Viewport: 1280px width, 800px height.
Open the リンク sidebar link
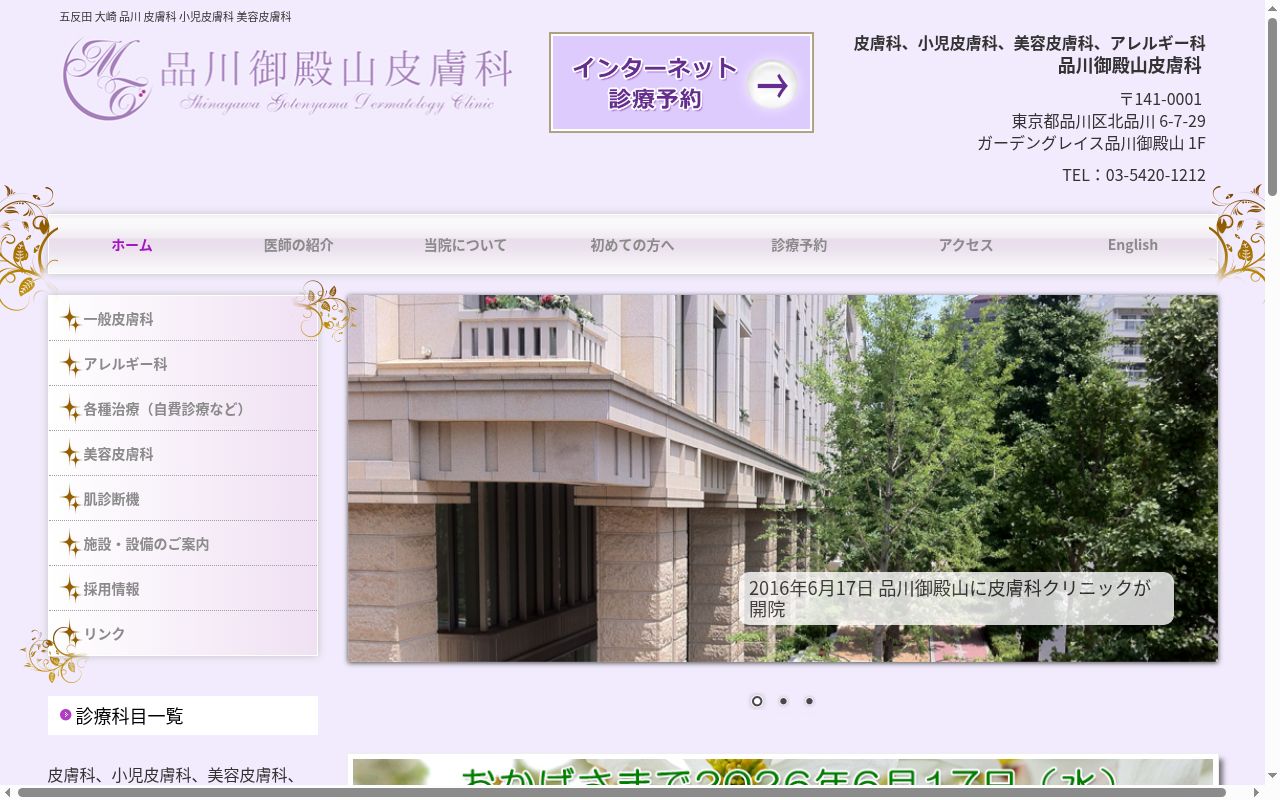(x=183, y=634)
